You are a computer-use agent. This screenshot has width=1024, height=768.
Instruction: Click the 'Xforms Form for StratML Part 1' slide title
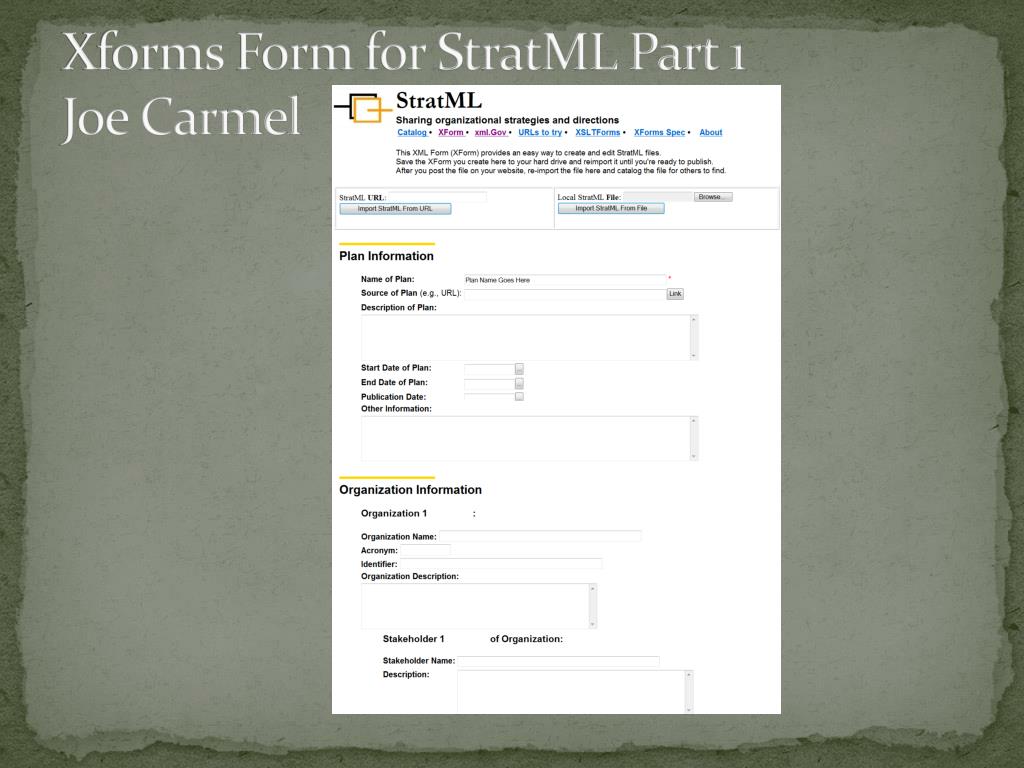click(x=404, y=51)
